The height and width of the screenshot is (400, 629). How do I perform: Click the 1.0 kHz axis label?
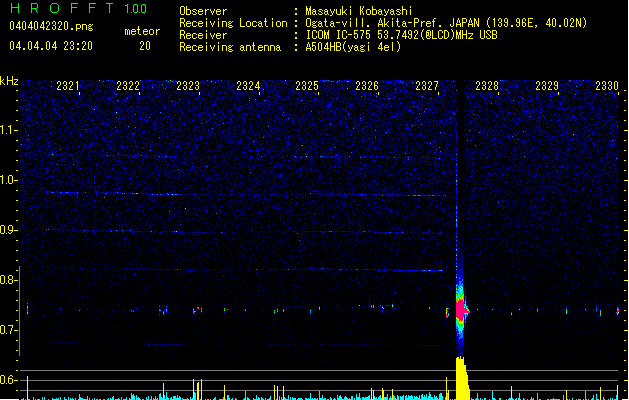[8, 180]
